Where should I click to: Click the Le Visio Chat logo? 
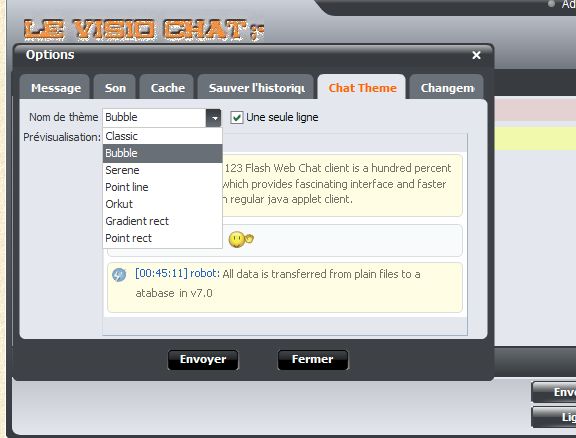click(x=143, y=29)
